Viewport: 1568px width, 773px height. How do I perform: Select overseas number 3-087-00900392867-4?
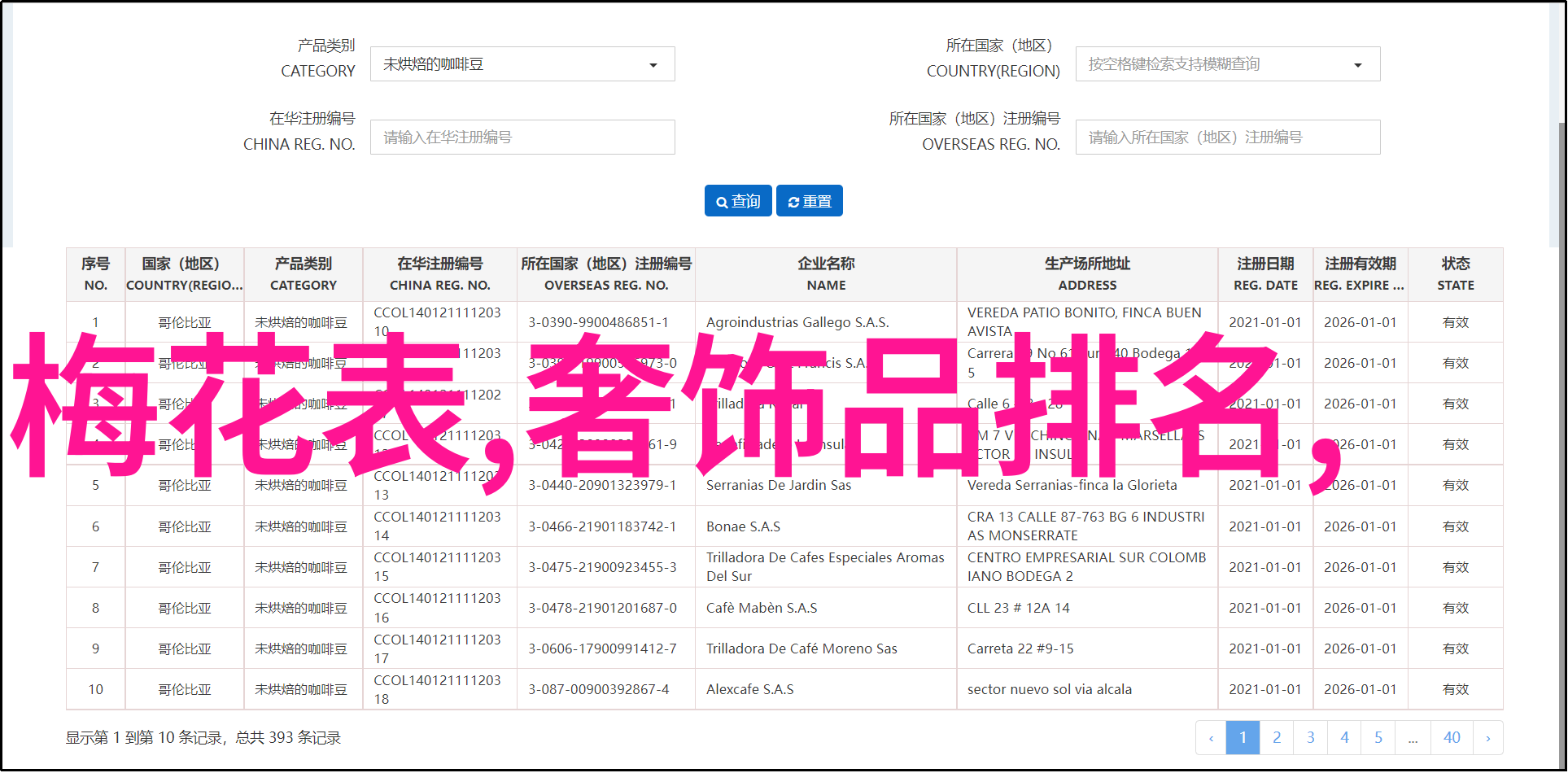[598, 689]
